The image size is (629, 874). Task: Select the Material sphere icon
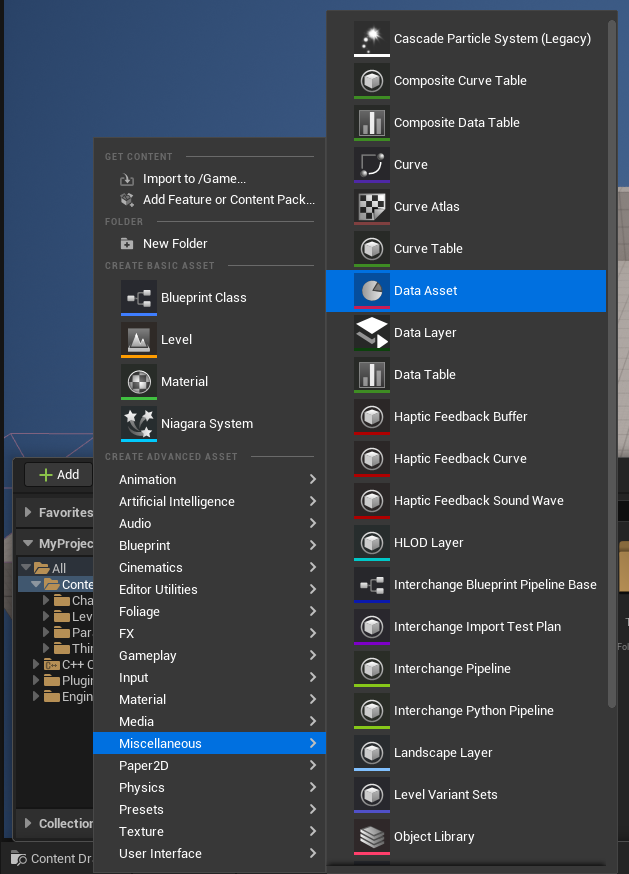138,381
